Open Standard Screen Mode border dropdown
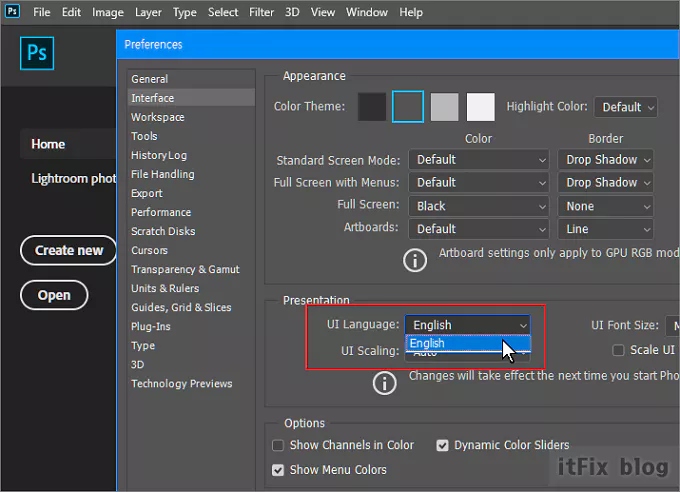 click(605, 160)
